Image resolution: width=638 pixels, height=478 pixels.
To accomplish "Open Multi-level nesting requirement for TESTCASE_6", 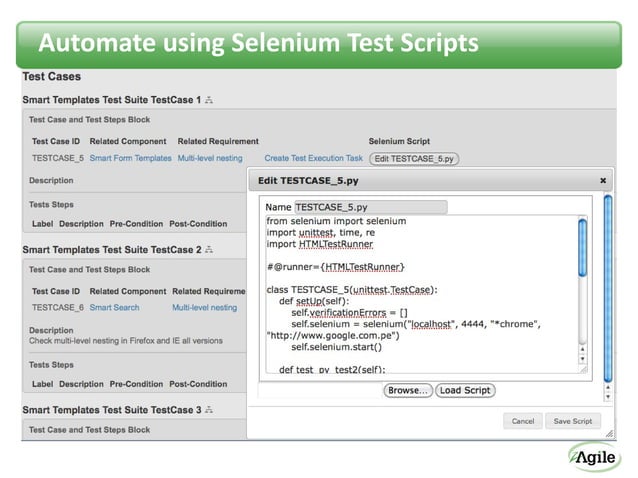I will (204, 308).
